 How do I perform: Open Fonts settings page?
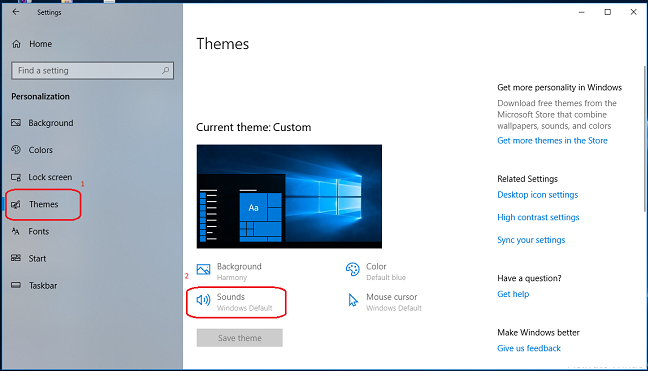point(38,231)
